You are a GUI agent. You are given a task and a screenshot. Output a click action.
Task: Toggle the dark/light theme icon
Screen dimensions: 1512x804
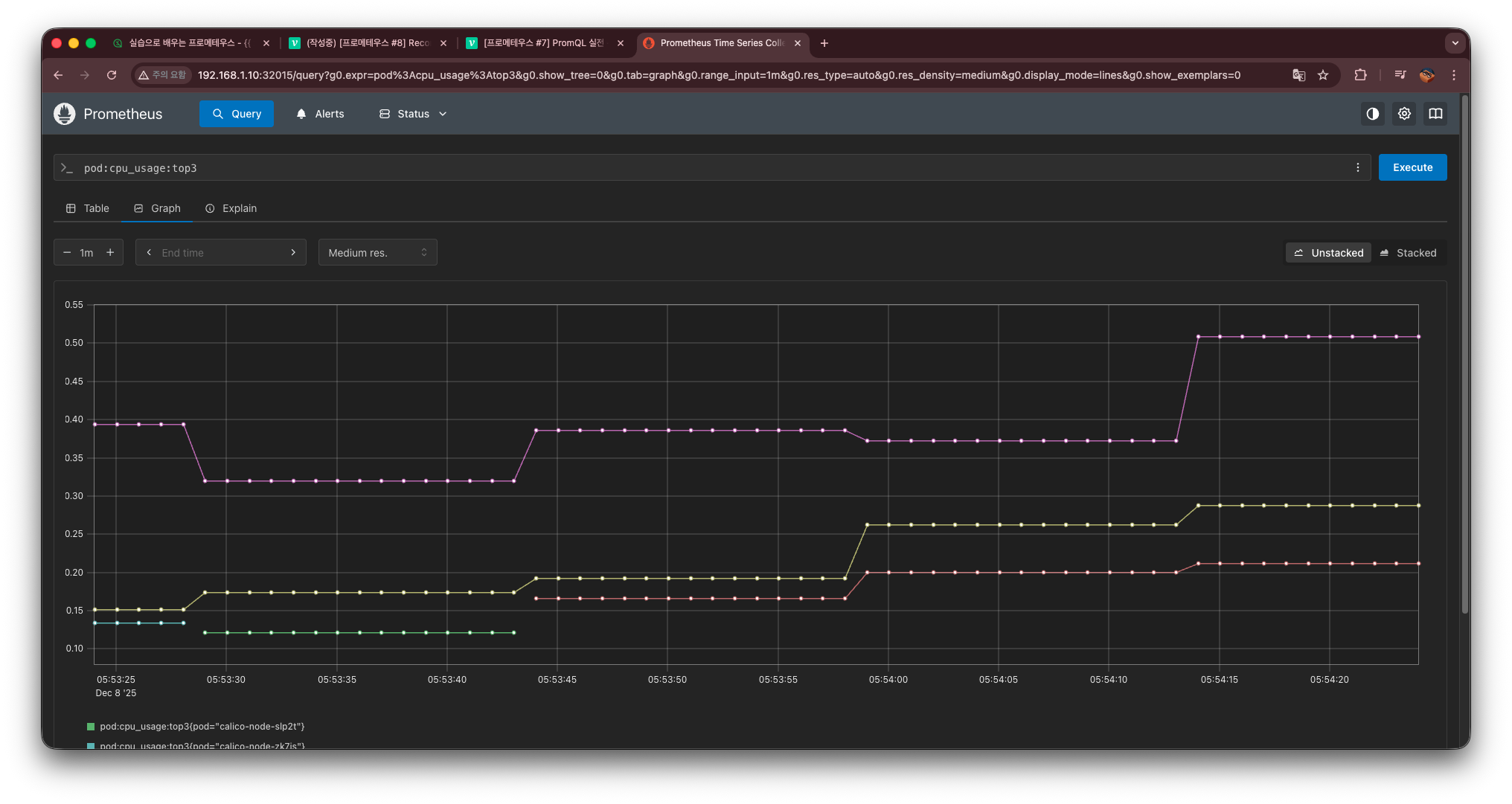[x=1372, y=114]
